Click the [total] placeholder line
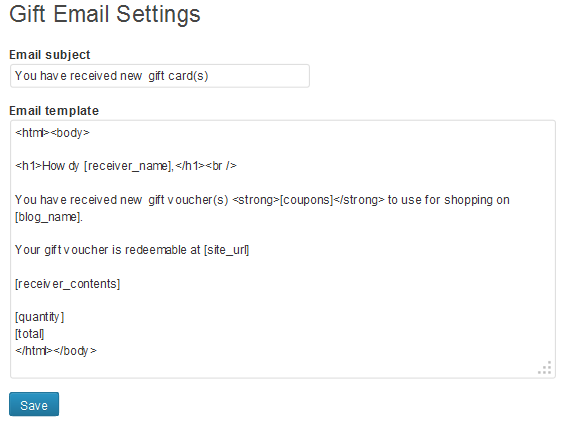This screenshot has width=588, height=429. pos(29,334)
